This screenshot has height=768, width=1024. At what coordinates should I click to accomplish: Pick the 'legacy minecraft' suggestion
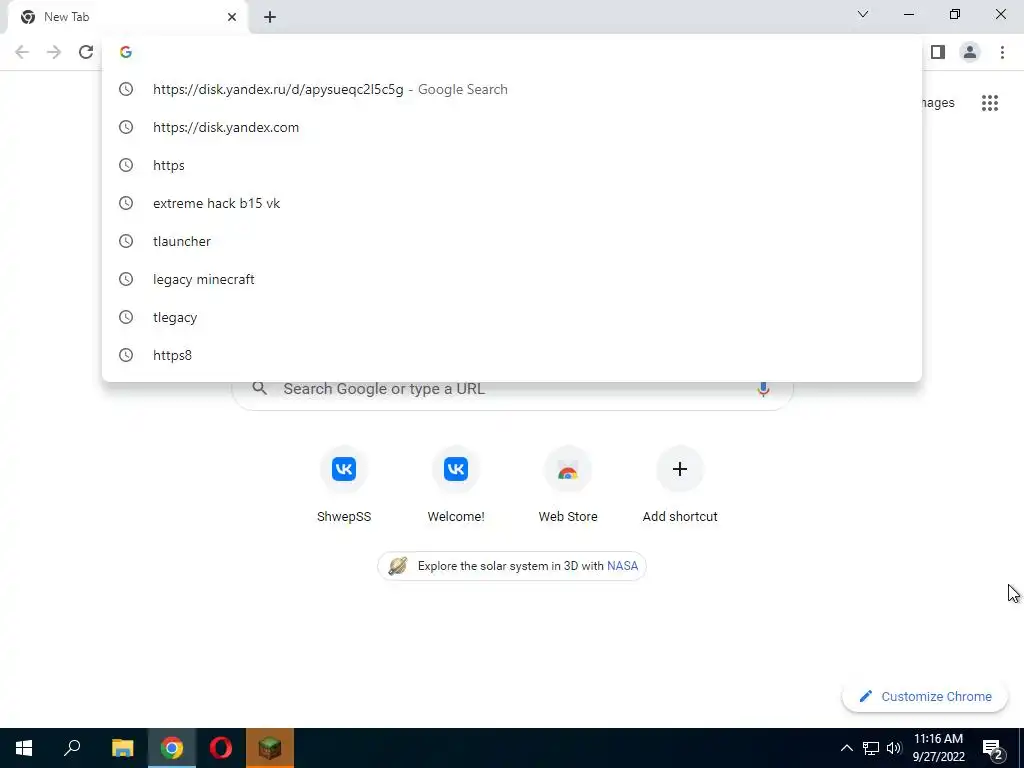point(512,279)
